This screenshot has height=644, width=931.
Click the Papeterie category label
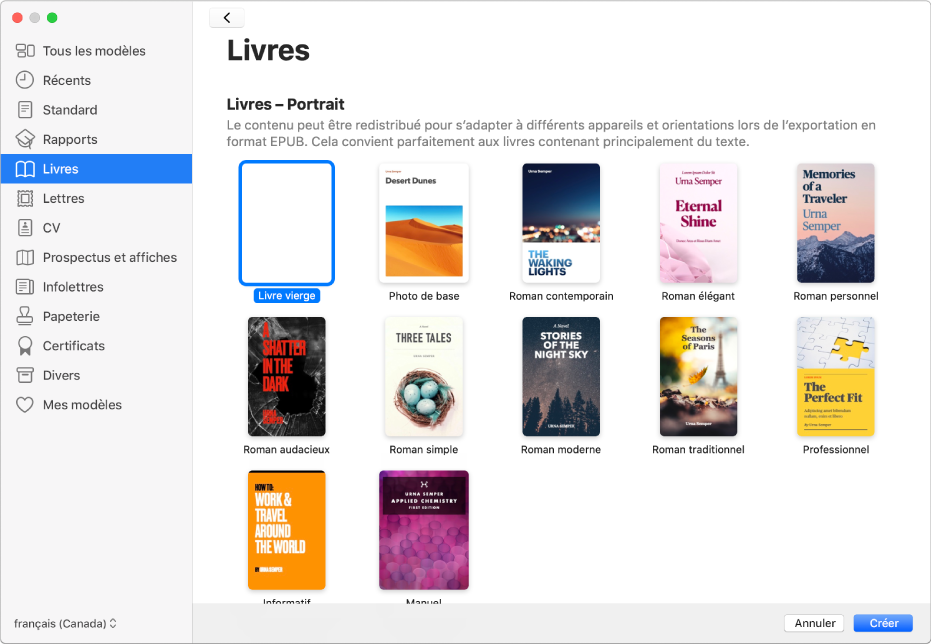pyautogui.click(x=71, y=316)
